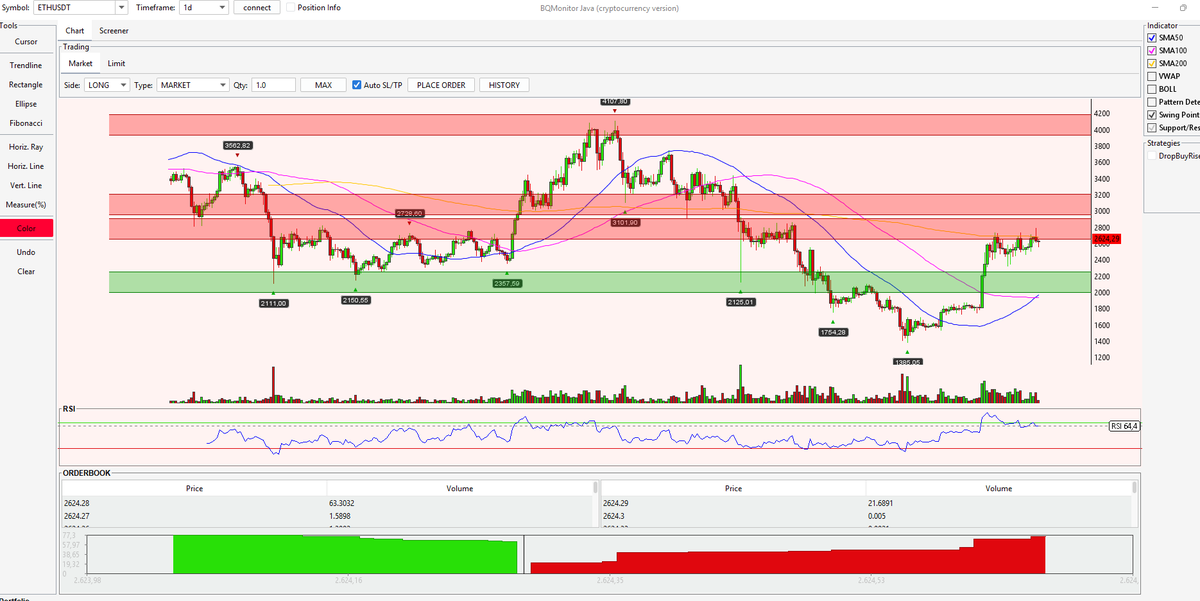Open the Side LONG dropdown
The width and height of the screenshot is (1200, 601).
108,85
